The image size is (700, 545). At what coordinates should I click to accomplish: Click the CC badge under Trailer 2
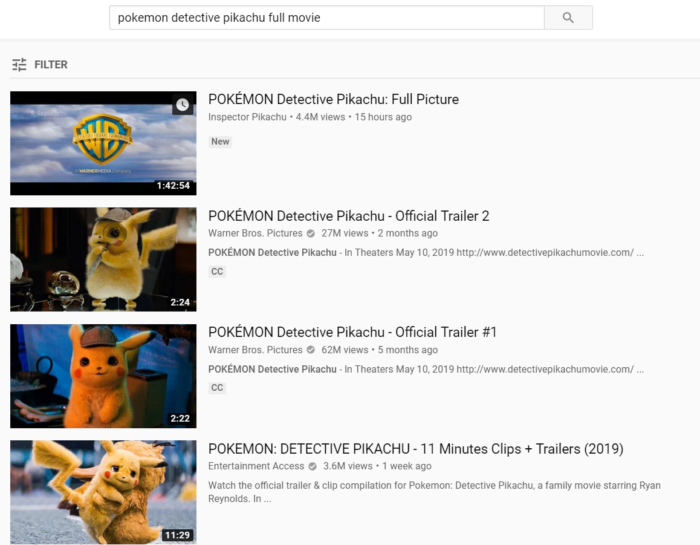217,271
